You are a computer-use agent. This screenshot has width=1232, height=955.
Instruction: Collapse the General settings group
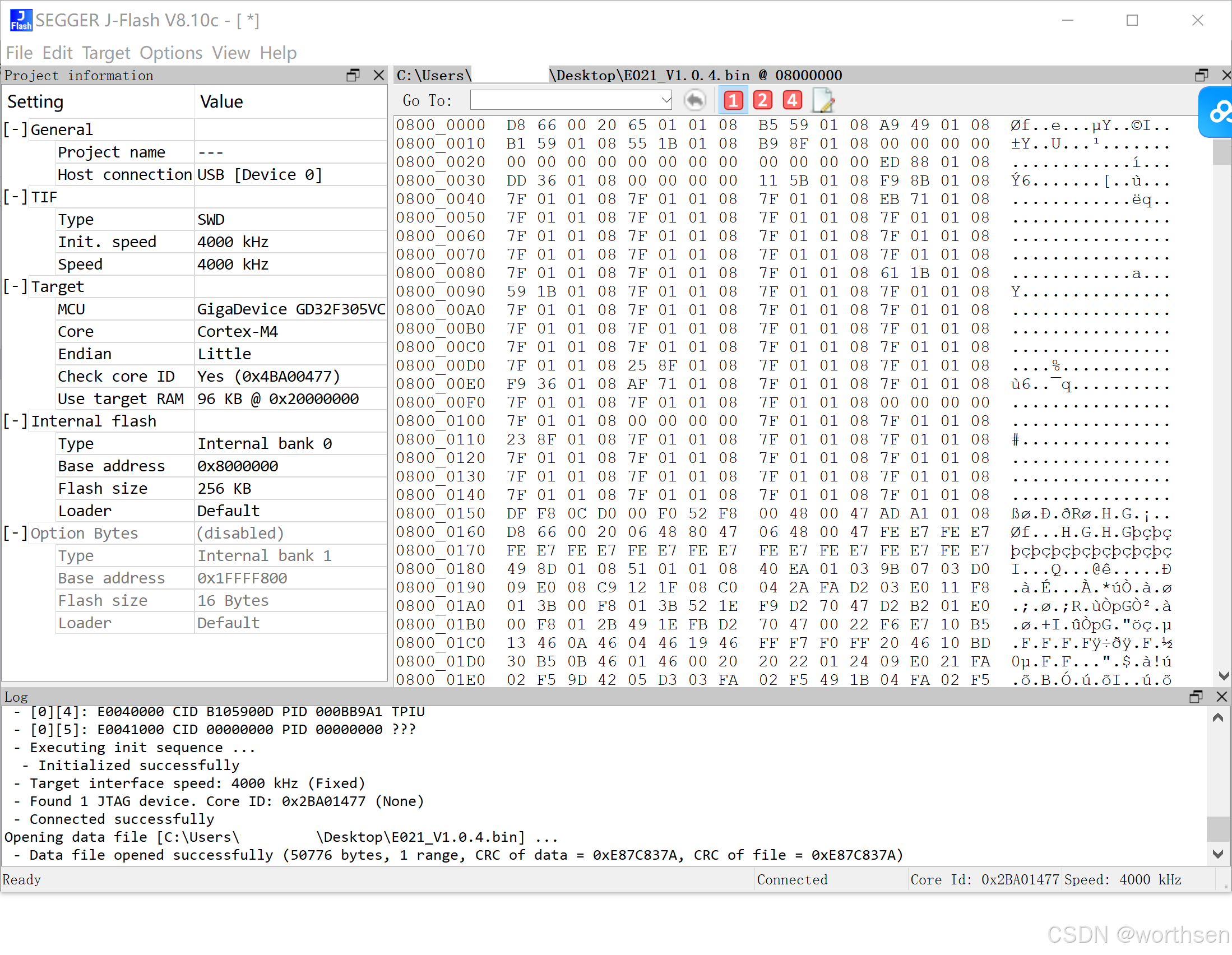[15, 129]
